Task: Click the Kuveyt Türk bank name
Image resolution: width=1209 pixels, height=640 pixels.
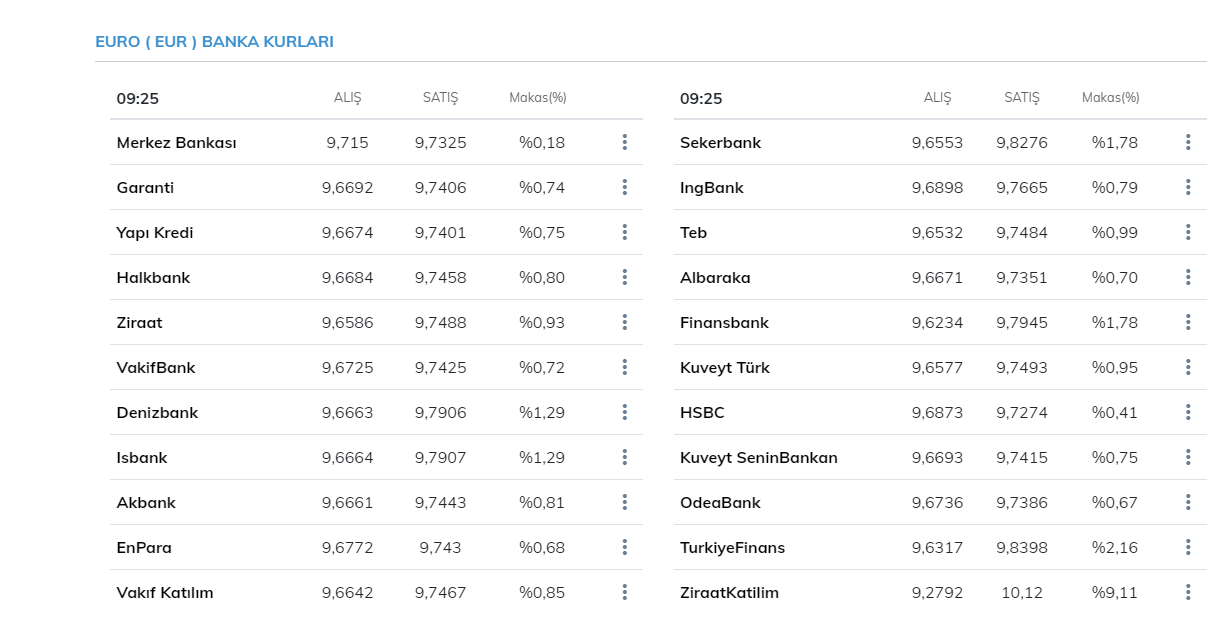Action: tap(725, 368)
